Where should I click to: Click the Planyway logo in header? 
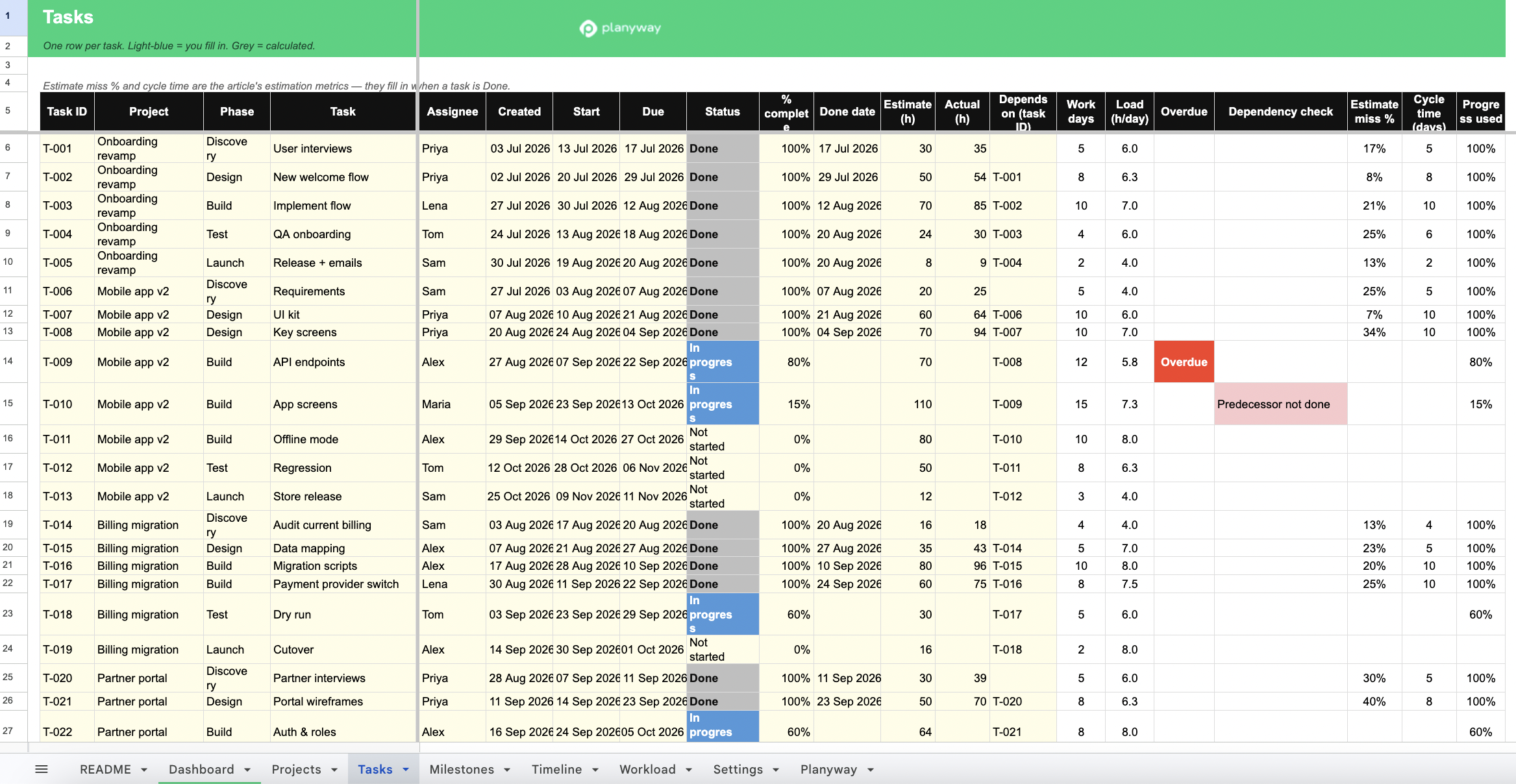620,28
